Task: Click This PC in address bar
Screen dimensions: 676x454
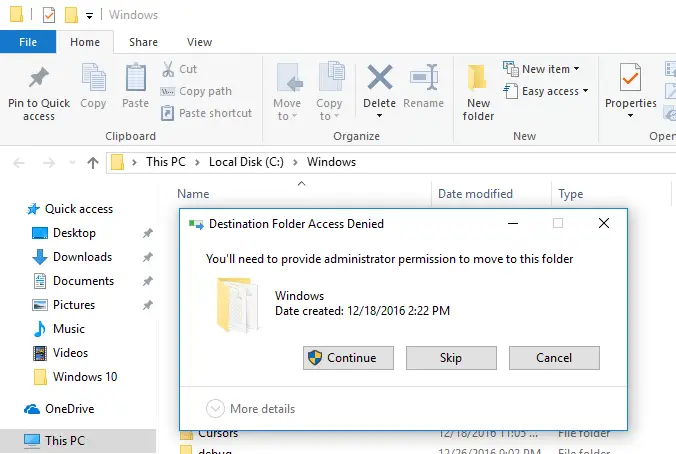Action: pos(166,162)
